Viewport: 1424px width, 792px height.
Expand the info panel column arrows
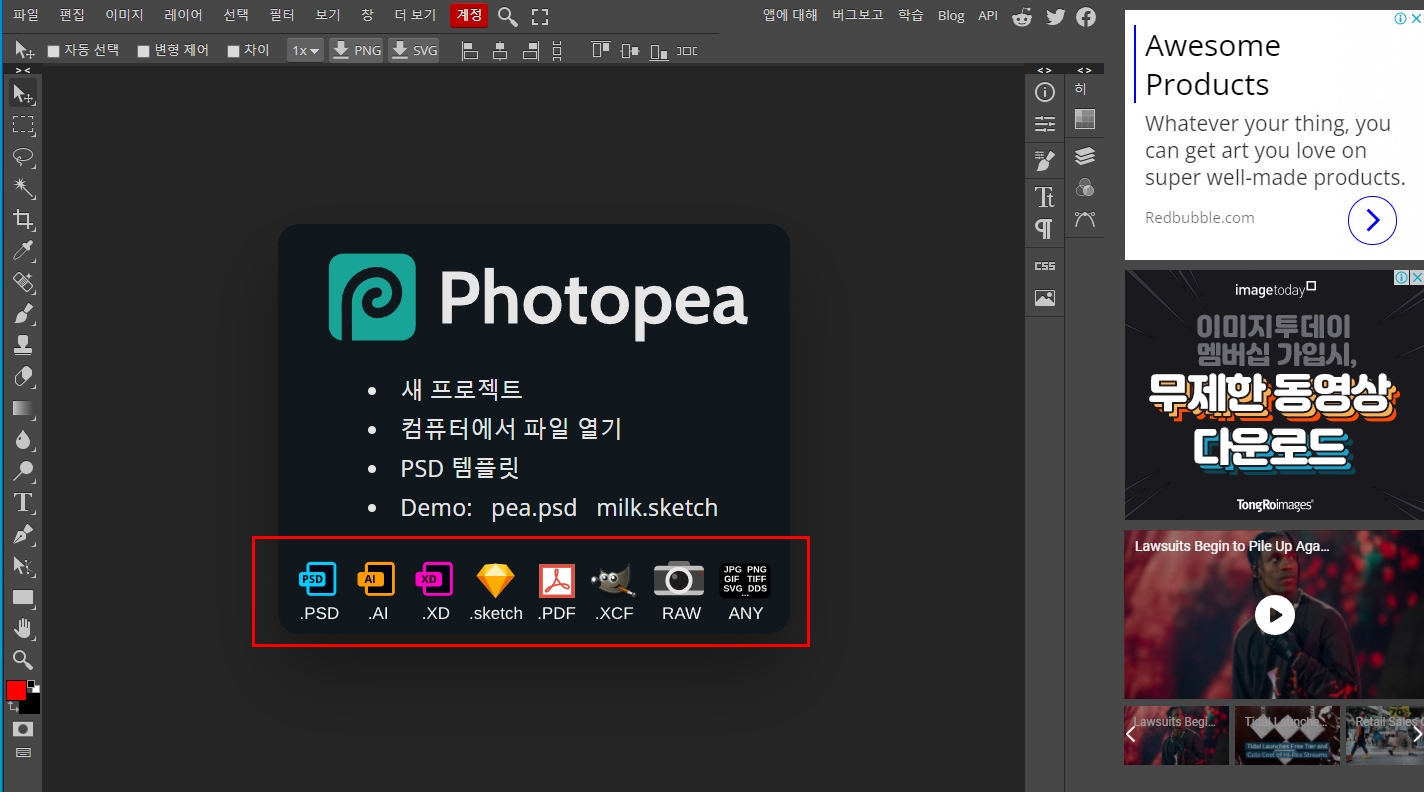click(x=1045, y=70)
